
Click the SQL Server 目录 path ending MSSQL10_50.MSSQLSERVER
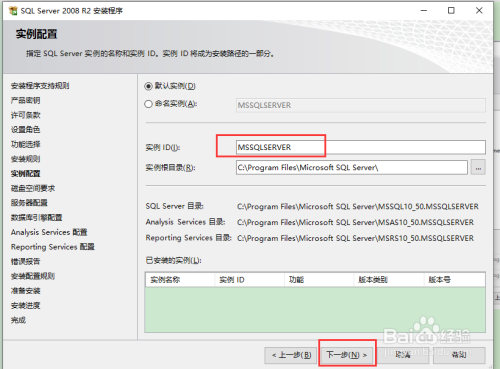pos(358,207)
